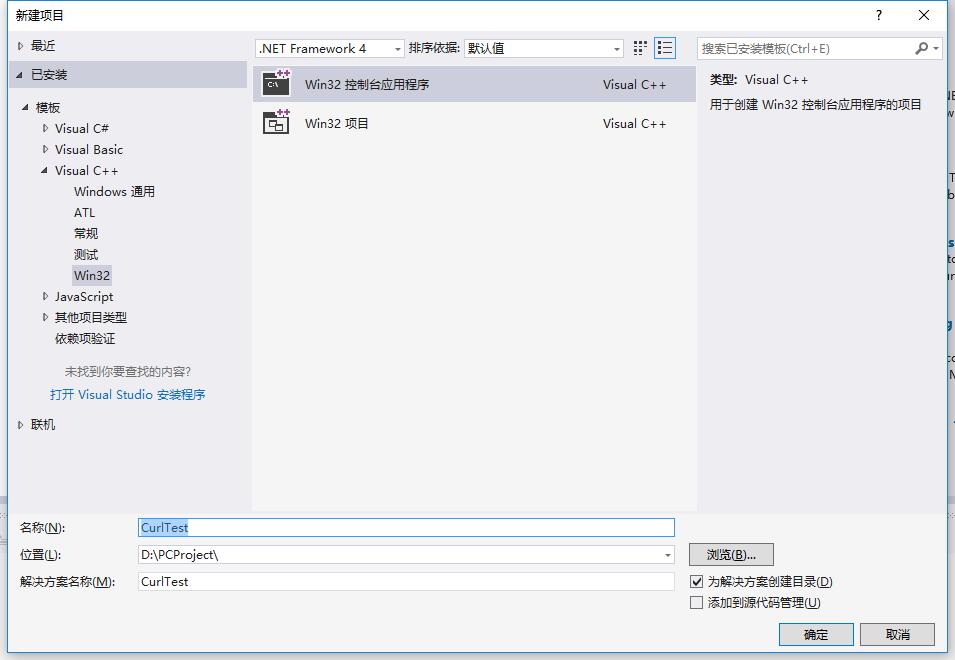Collapse the Visual C++ node
The width and height of the screenshot is (955, 660).
pos(44,170)
